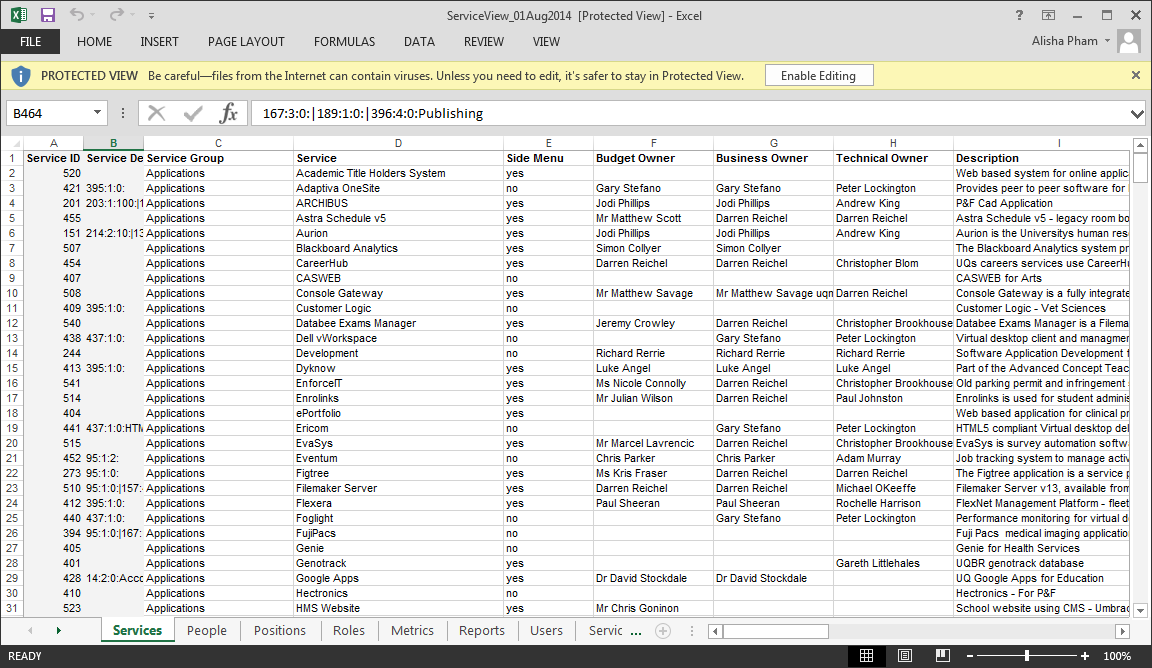Switch to the People sheet tab
1152x668 pixels.
coord(206,631)
